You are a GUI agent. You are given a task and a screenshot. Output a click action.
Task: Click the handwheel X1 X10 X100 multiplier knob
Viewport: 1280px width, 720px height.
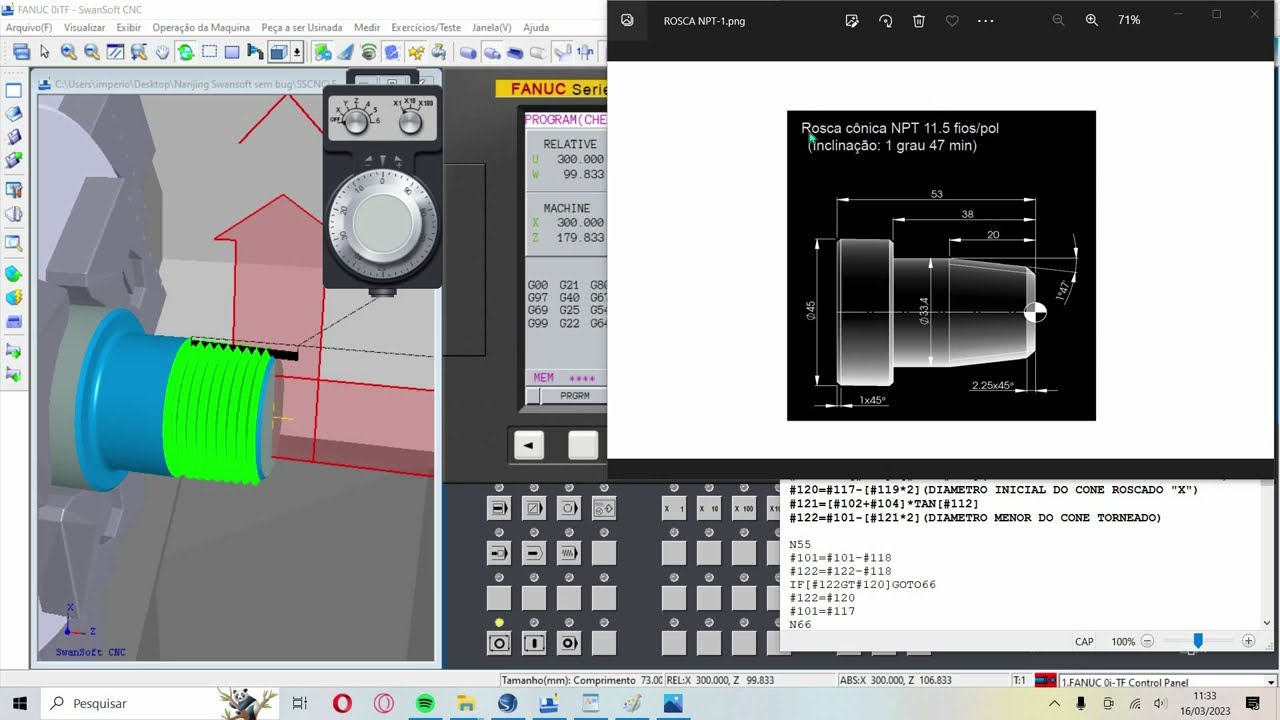click(x=410, y=122)
